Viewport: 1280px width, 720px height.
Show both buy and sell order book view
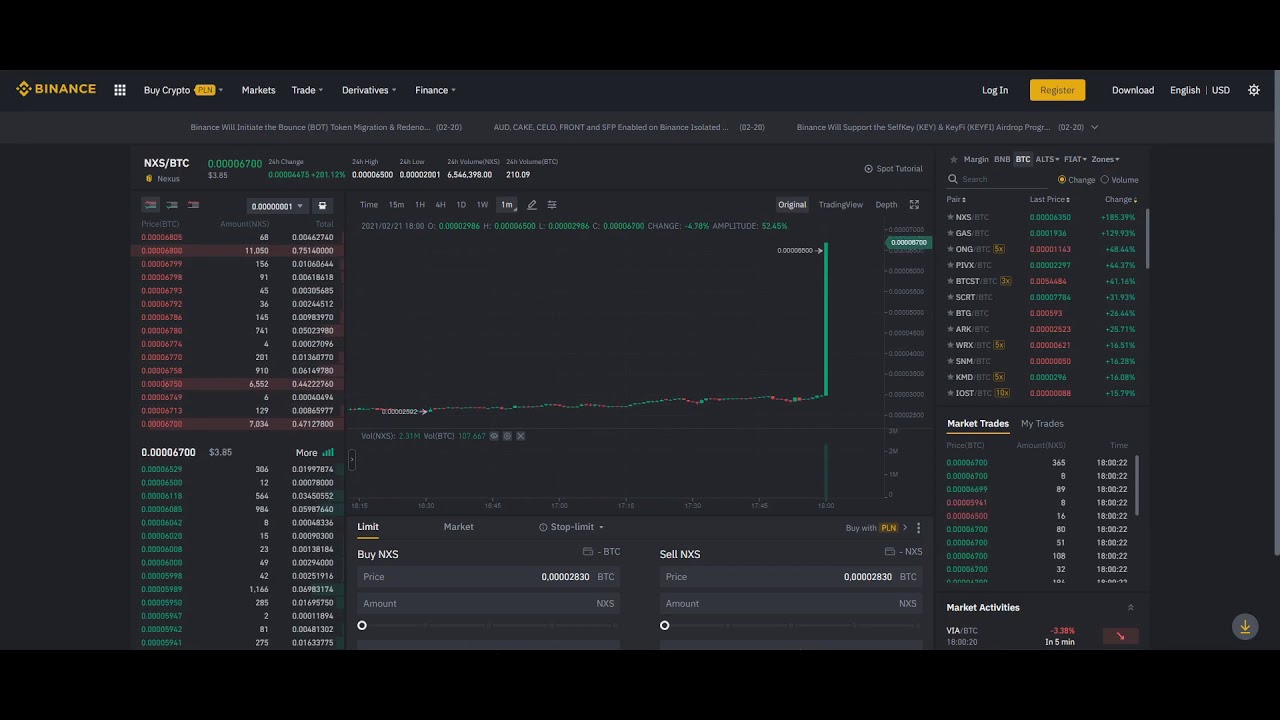point(151,205)
